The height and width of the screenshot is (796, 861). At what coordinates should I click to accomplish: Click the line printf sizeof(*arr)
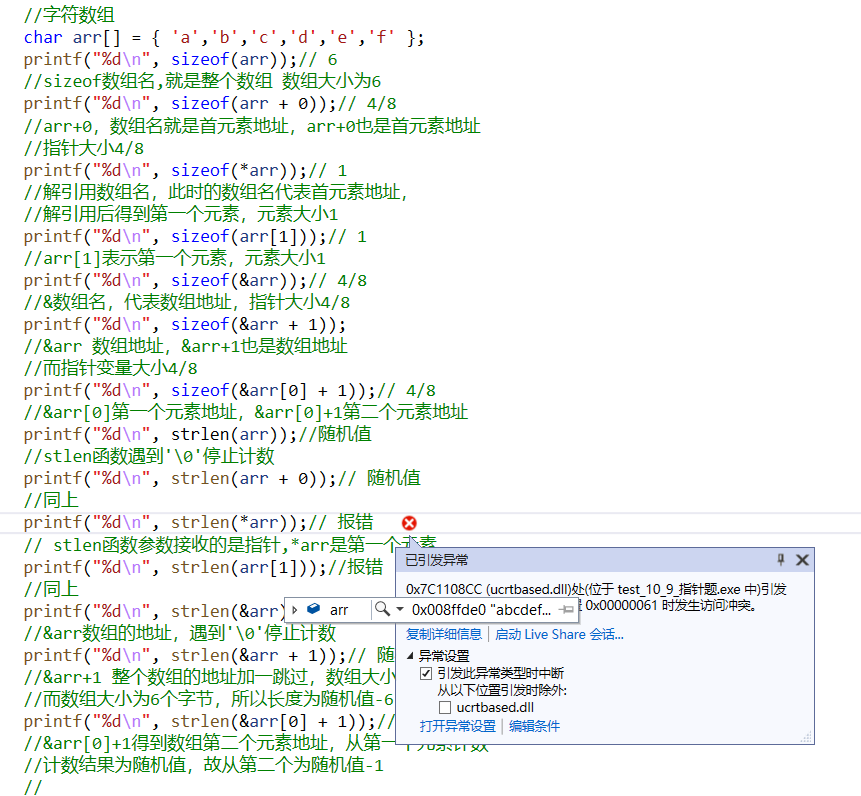185,171
